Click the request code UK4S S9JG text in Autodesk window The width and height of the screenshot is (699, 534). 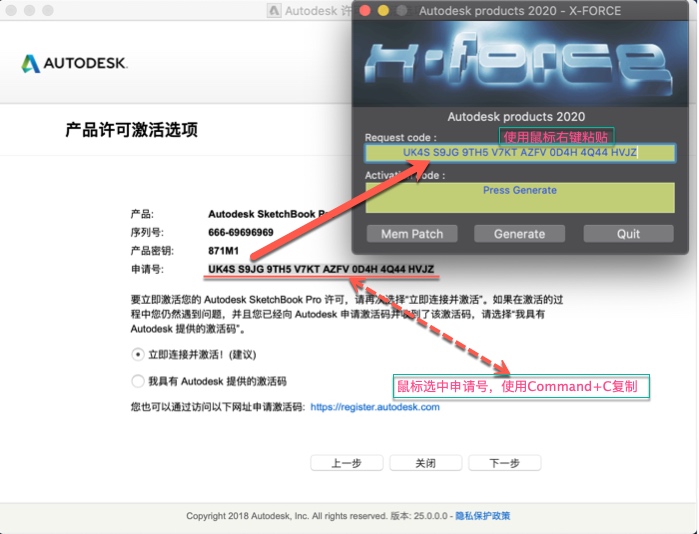[x=321, y=269]
